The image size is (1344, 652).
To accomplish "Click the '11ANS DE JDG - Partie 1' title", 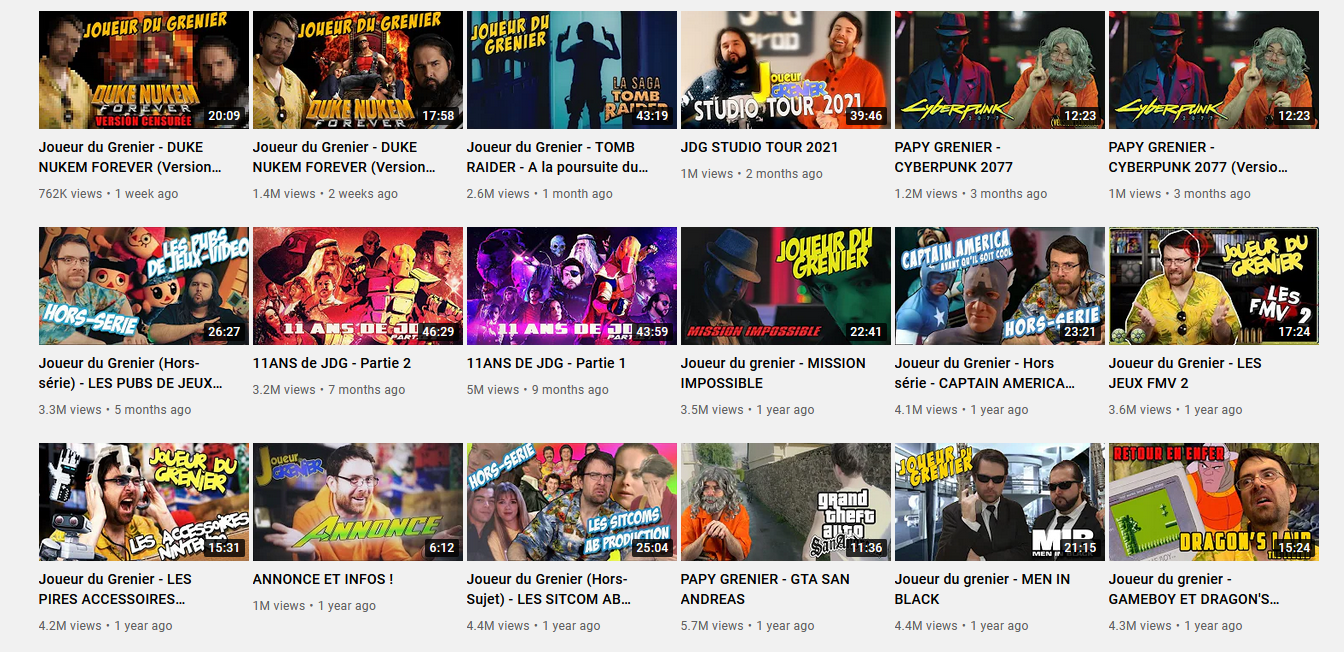I will 547,363.
